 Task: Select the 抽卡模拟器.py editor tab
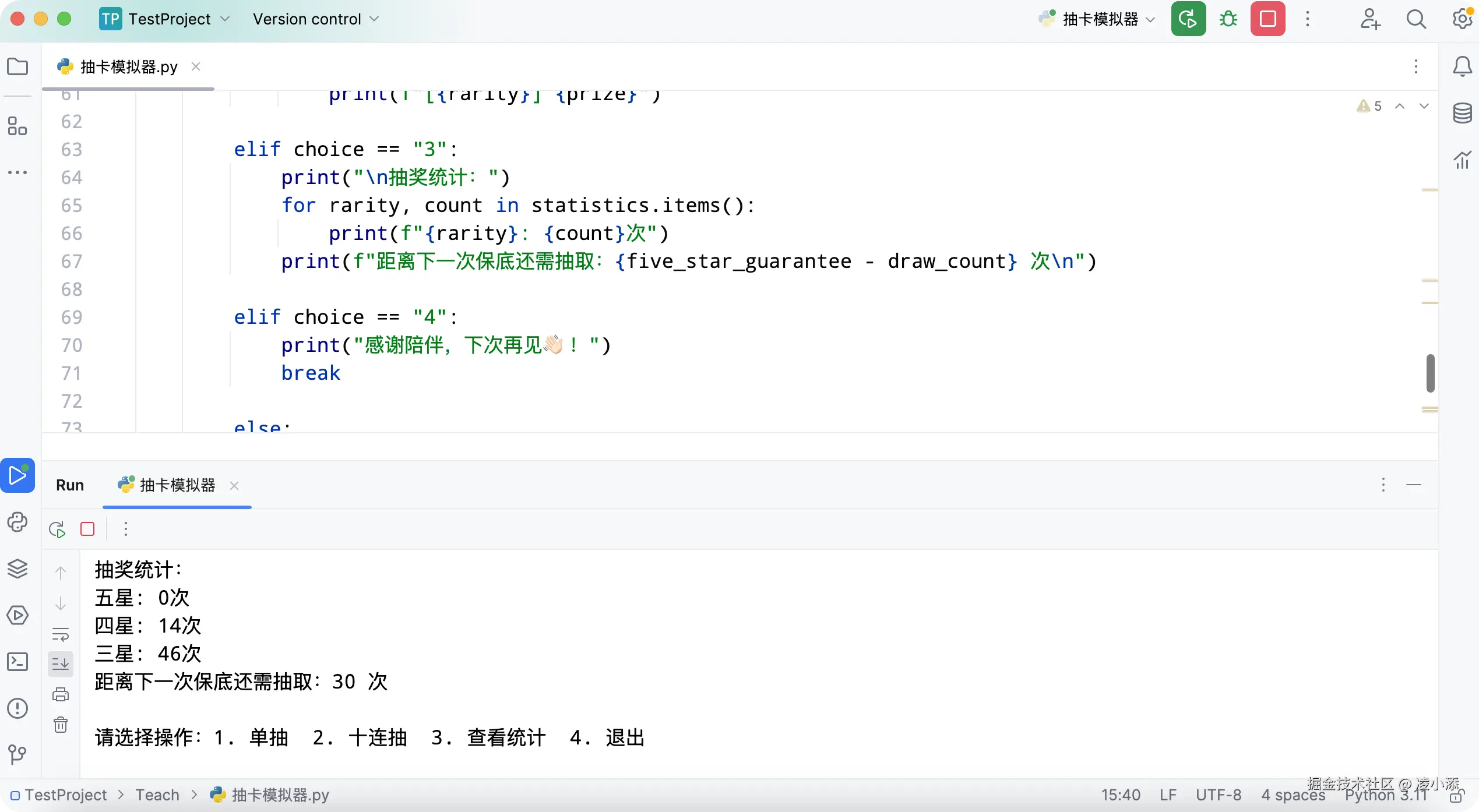[x=128, y=67]
